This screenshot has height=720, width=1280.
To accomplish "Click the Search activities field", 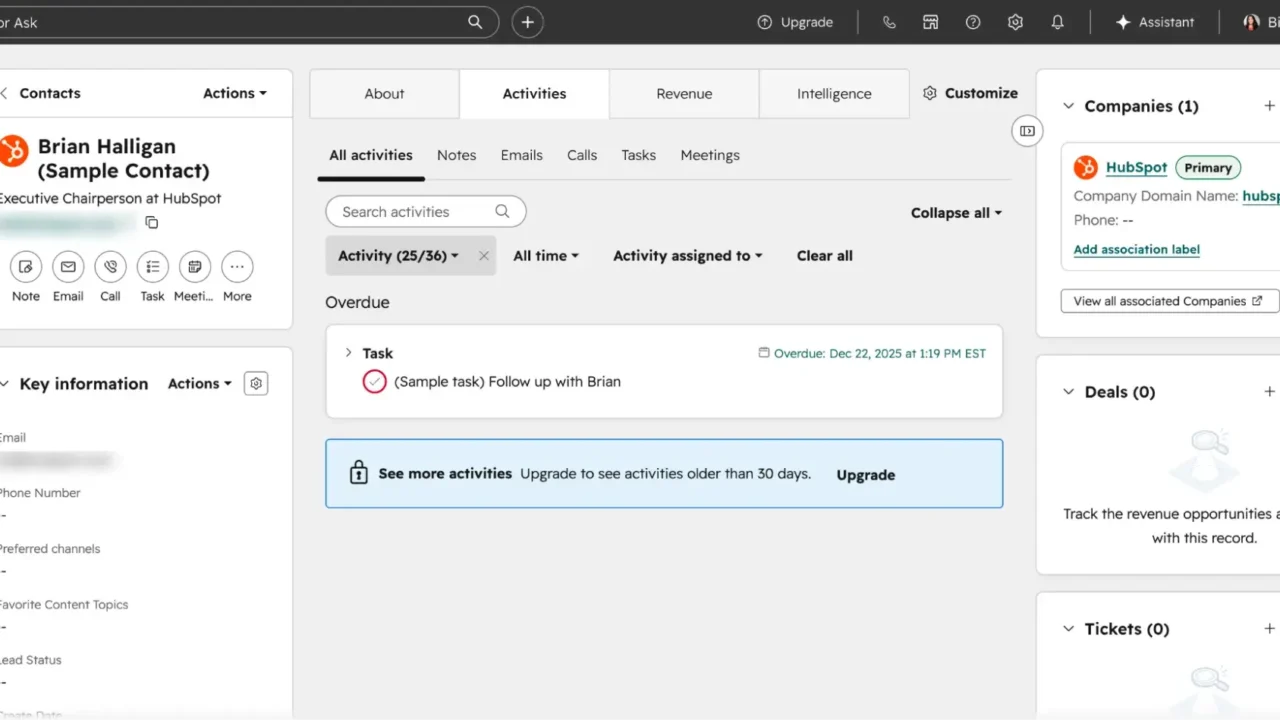I will [x=426, y=212].
